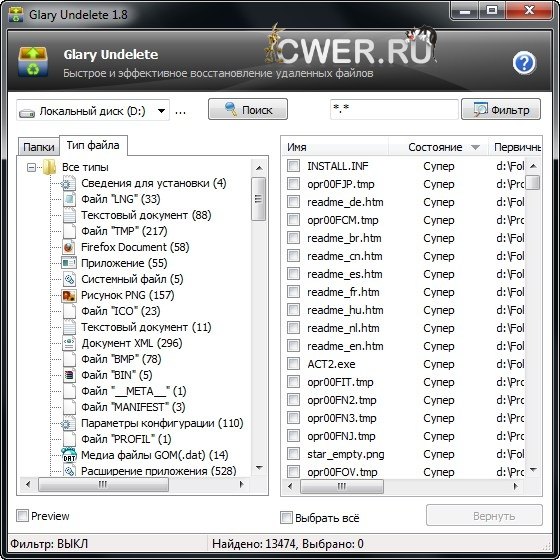Click the icon beside Файл "PROFIL" (1)

pos(69,439)
